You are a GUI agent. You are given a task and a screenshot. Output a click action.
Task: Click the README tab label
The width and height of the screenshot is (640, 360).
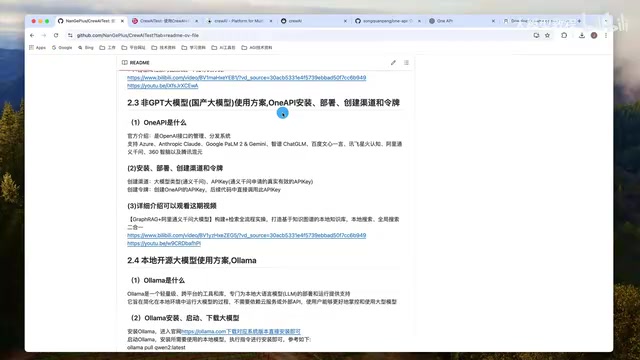[140, 62]
